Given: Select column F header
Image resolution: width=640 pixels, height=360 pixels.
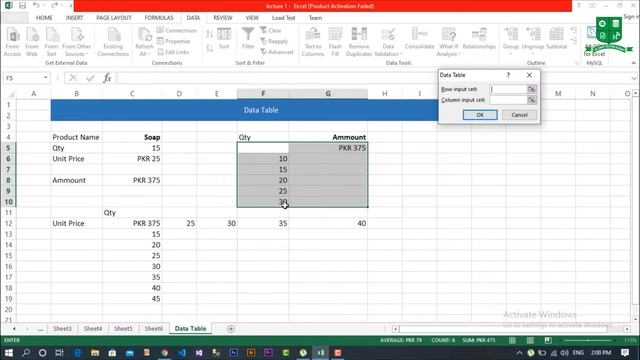Looking at the screenshot, I should click(263, 94).
